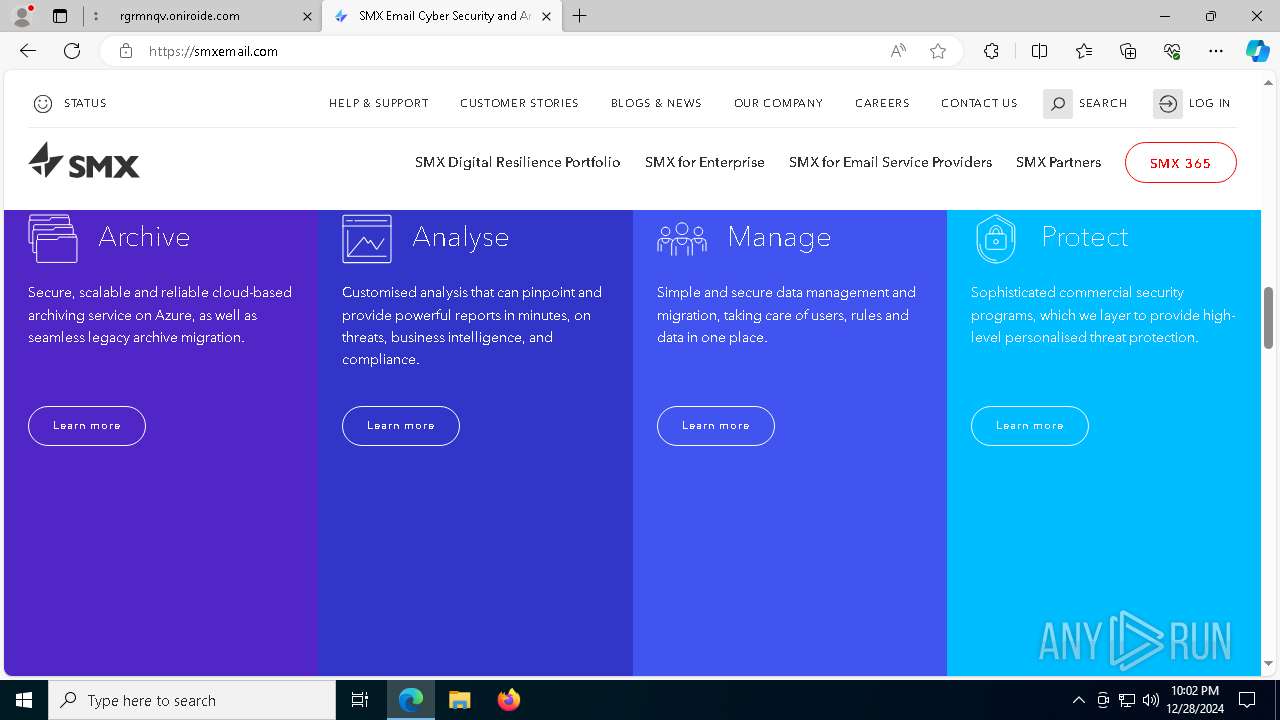Activate Read Aloud icon in address bar
This screenshot has height=720, width=1280.
(898, 51)
